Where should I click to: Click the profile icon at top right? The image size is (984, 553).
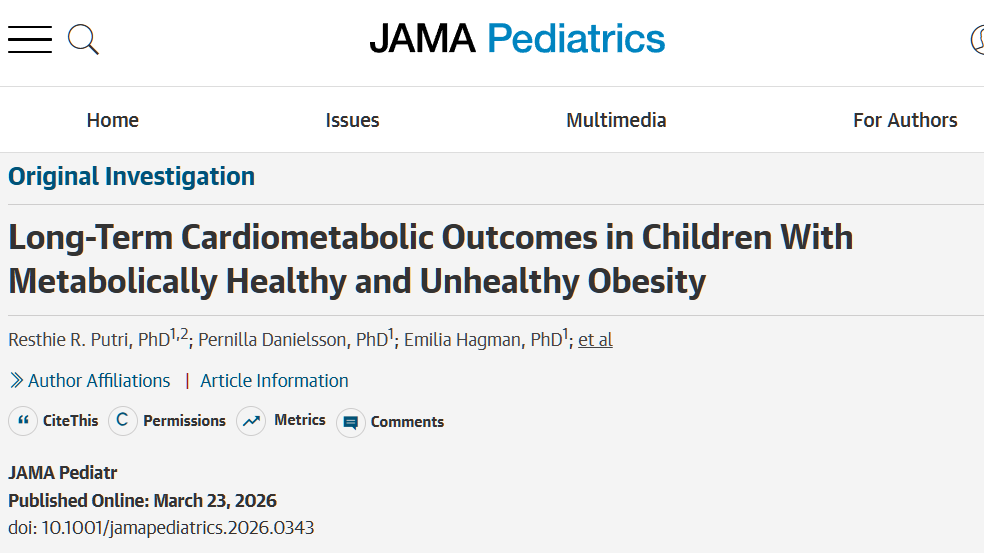(x=977, y=40)
